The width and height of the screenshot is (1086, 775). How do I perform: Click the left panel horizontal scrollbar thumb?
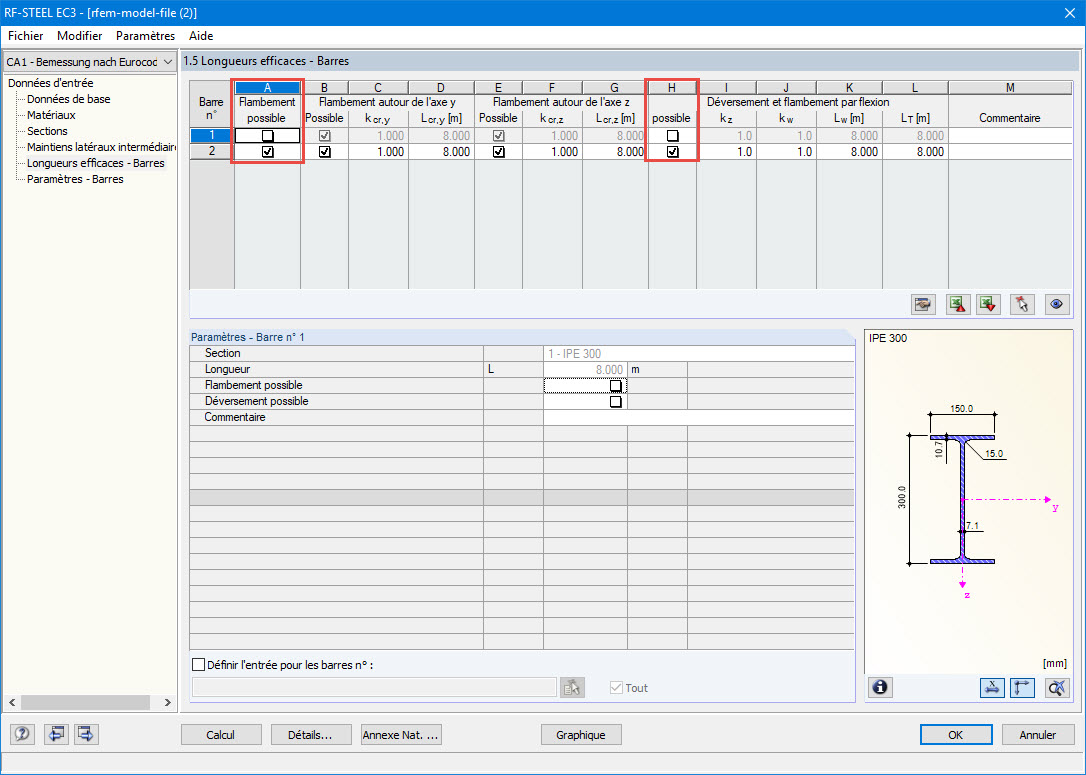(x=85, y=702)
